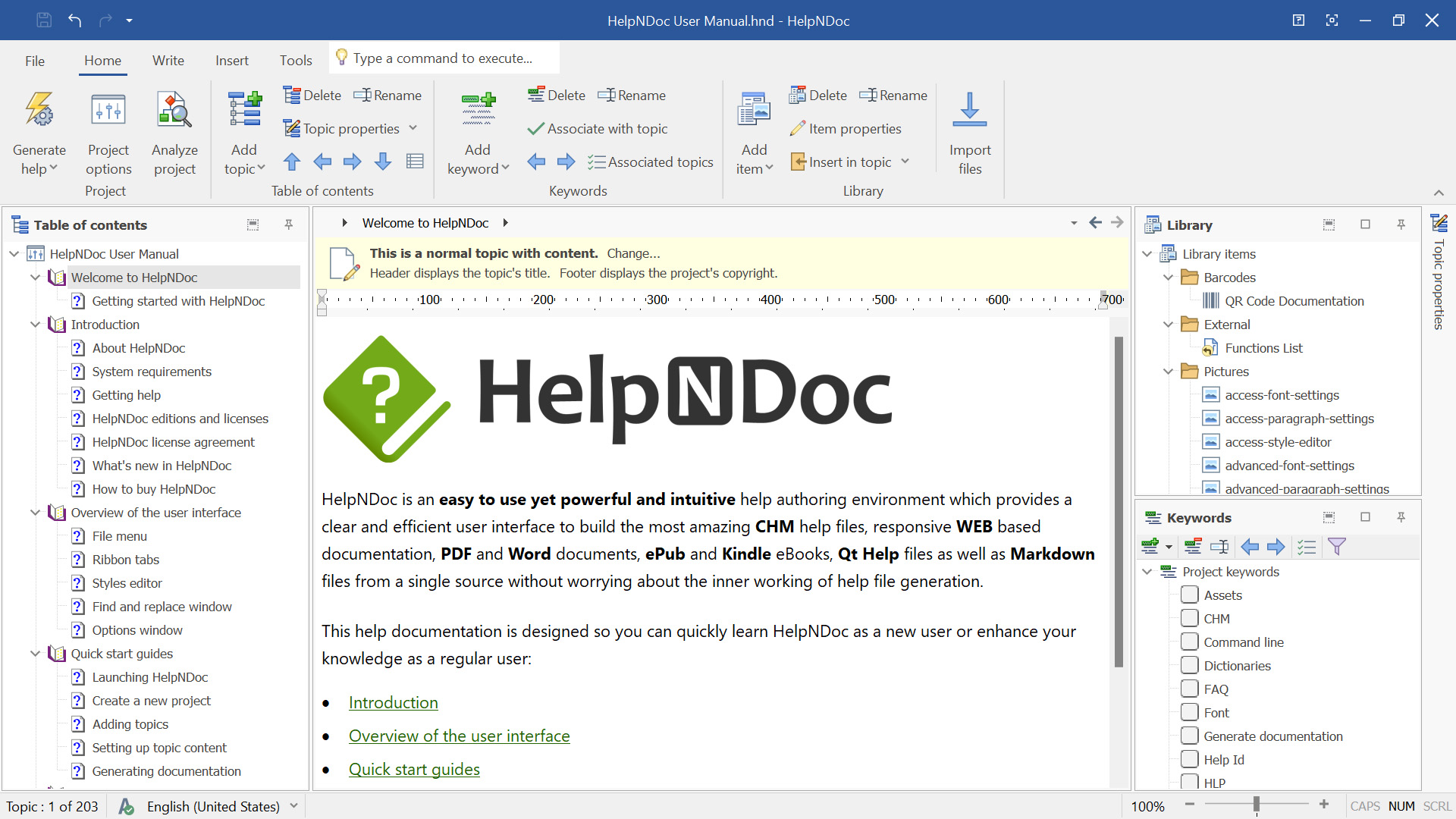1456x819 pixels.
Task: Check the Help Id keyword
Action: [1190, 760]
